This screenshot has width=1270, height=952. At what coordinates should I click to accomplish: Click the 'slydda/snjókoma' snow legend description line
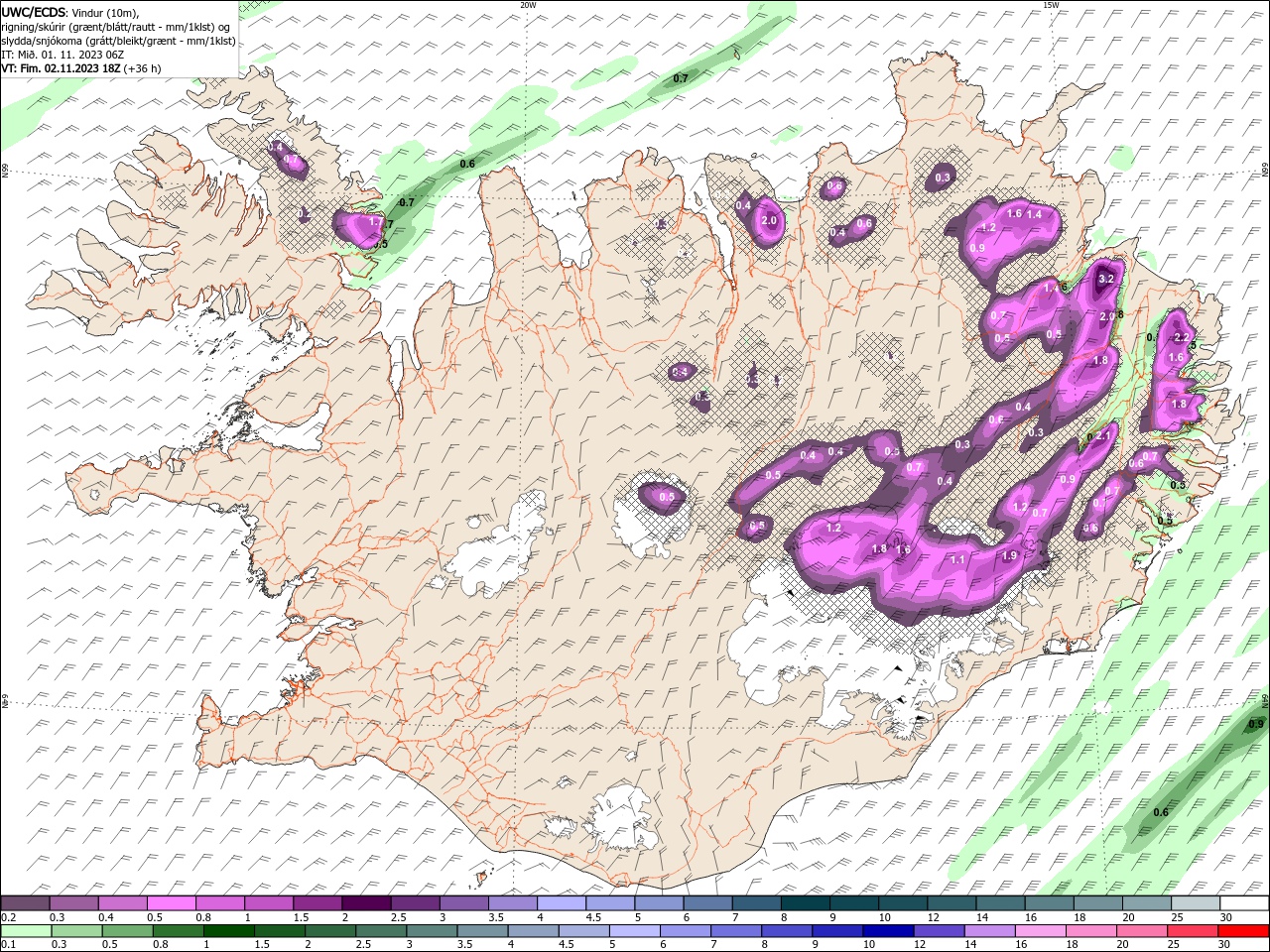coord(119,41)
